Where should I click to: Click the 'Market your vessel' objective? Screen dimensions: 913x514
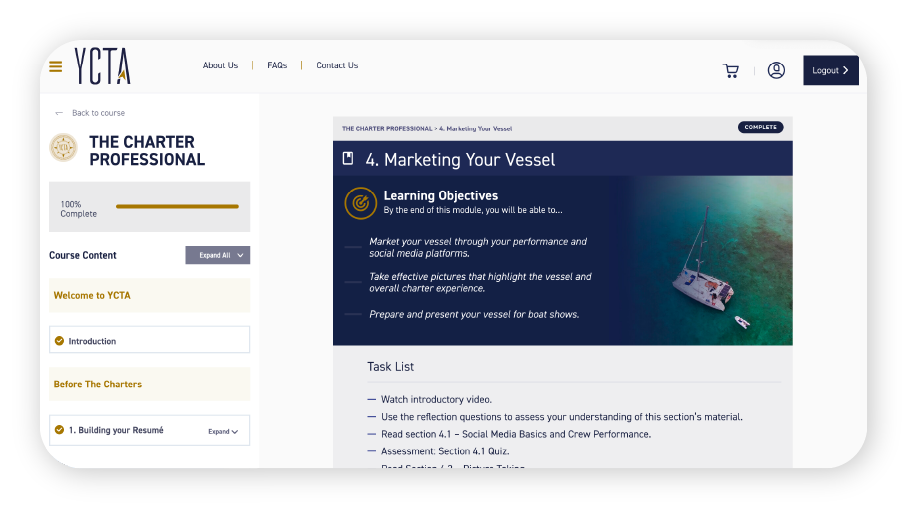(x=478, y=247)
